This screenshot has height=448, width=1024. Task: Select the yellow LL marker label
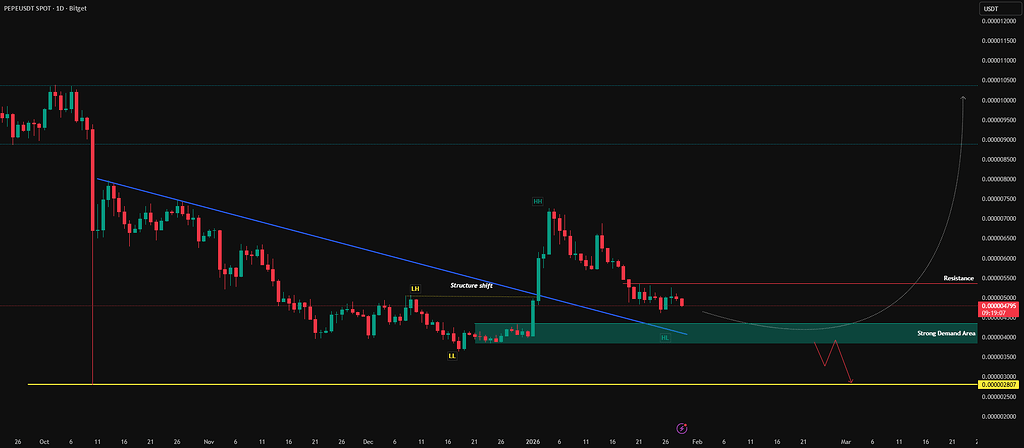pos(452,355)
